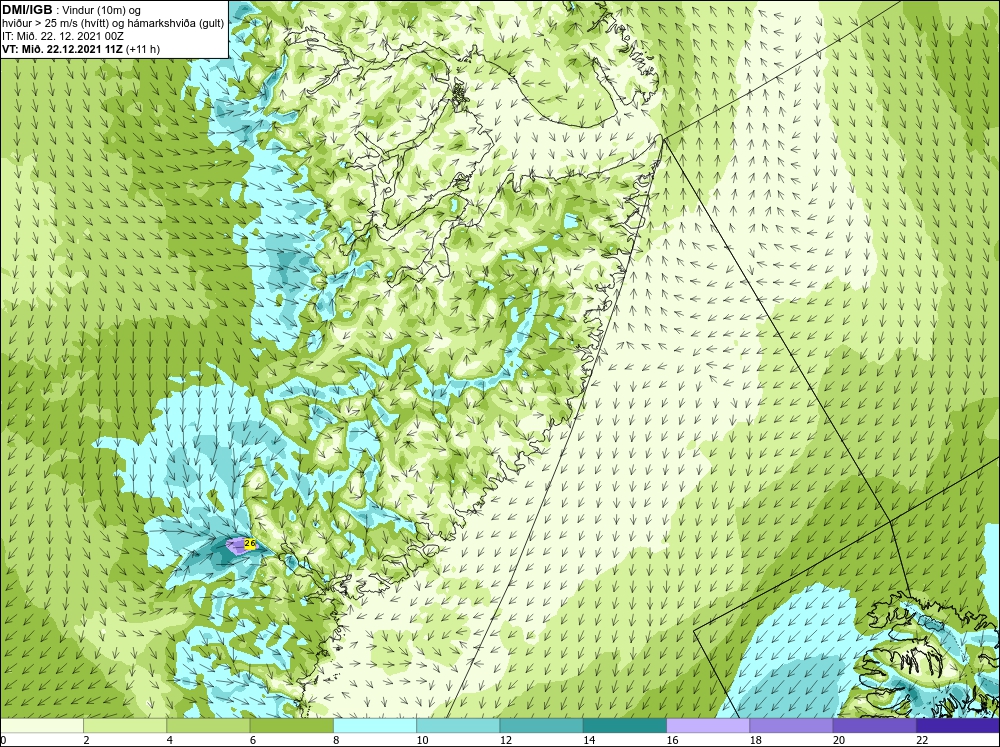
Task: Click the legend scale number 22
Action: click(922, 740)
